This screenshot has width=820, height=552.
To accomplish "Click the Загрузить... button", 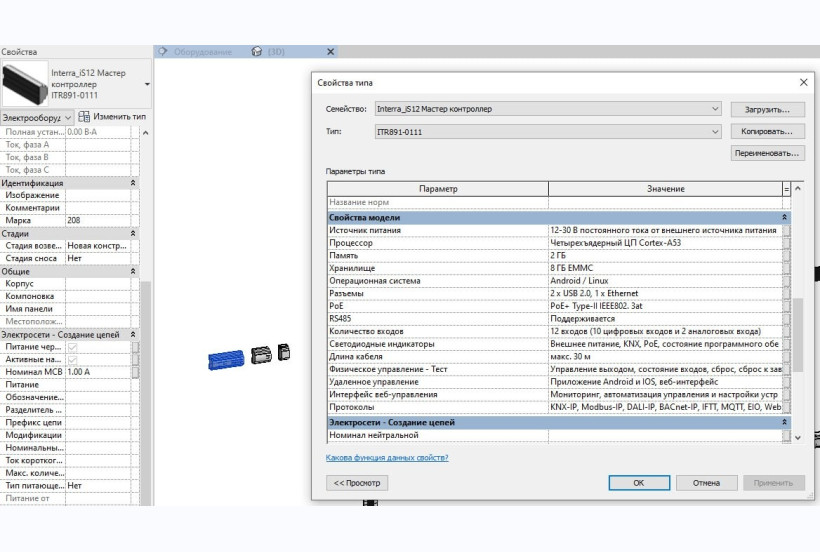I will pyautogui.click(x=767, y=110).
